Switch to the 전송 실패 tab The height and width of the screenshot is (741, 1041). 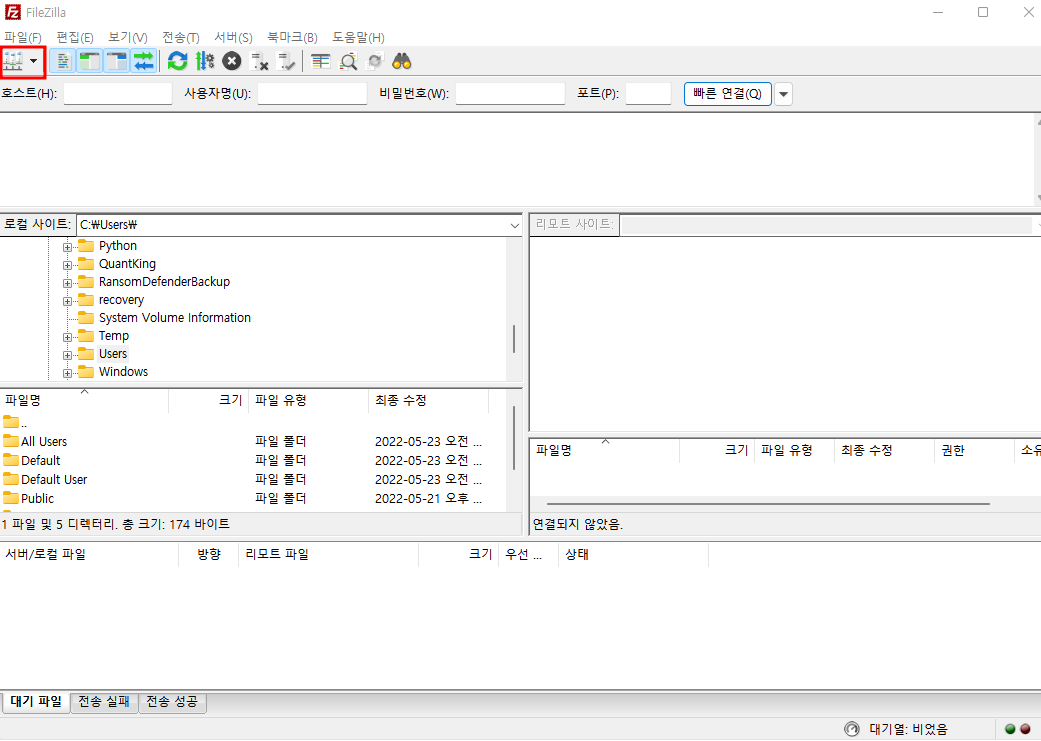pyautogui.click(x=104, y=702)
